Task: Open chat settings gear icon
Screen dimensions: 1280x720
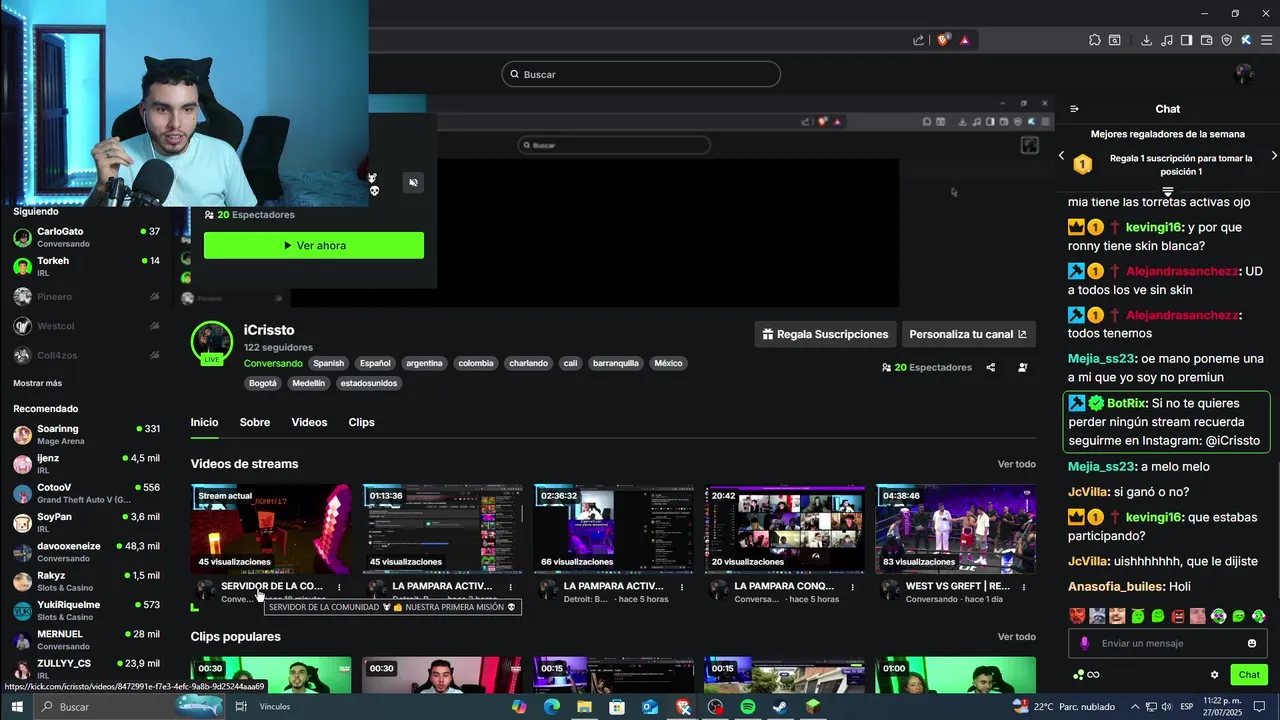Action: pos(1215,675)
